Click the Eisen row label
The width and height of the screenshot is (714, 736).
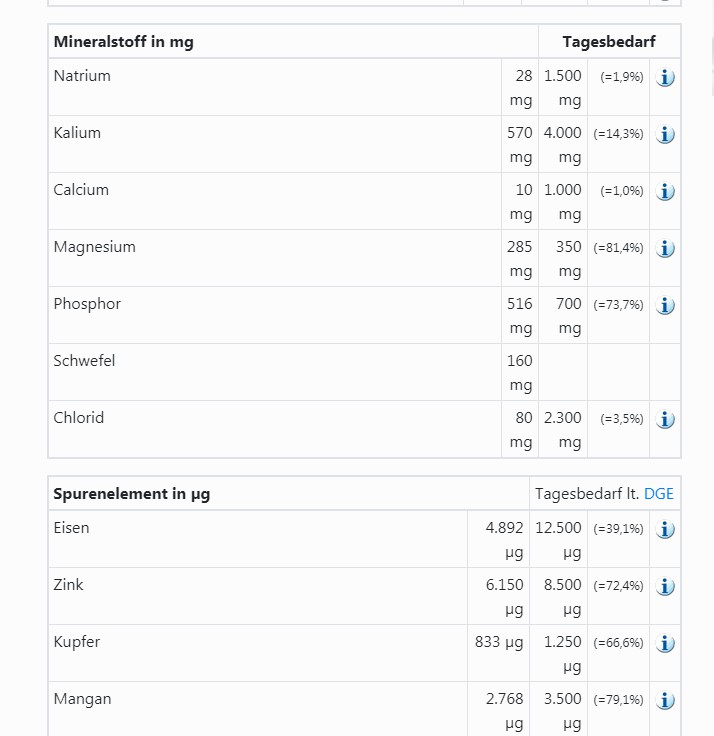pos(71,527)
